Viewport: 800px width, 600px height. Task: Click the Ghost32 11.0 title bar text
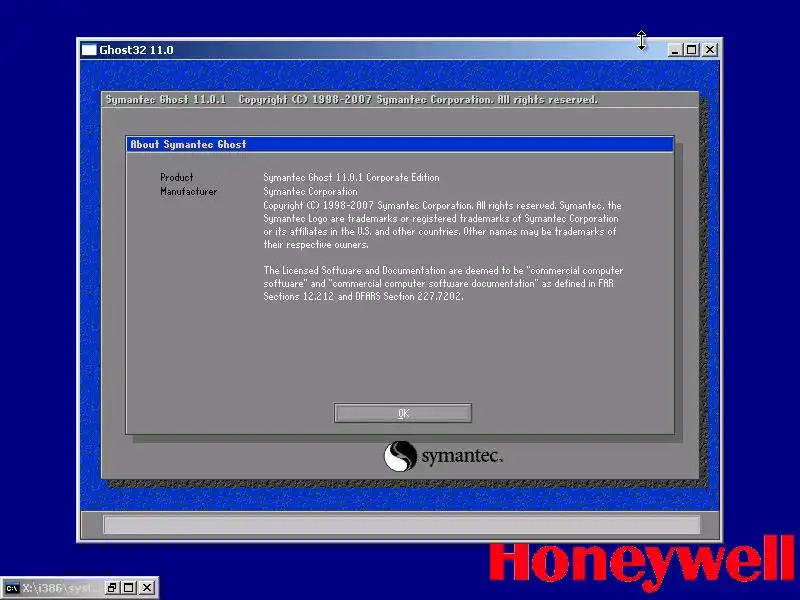coord(136,50)
